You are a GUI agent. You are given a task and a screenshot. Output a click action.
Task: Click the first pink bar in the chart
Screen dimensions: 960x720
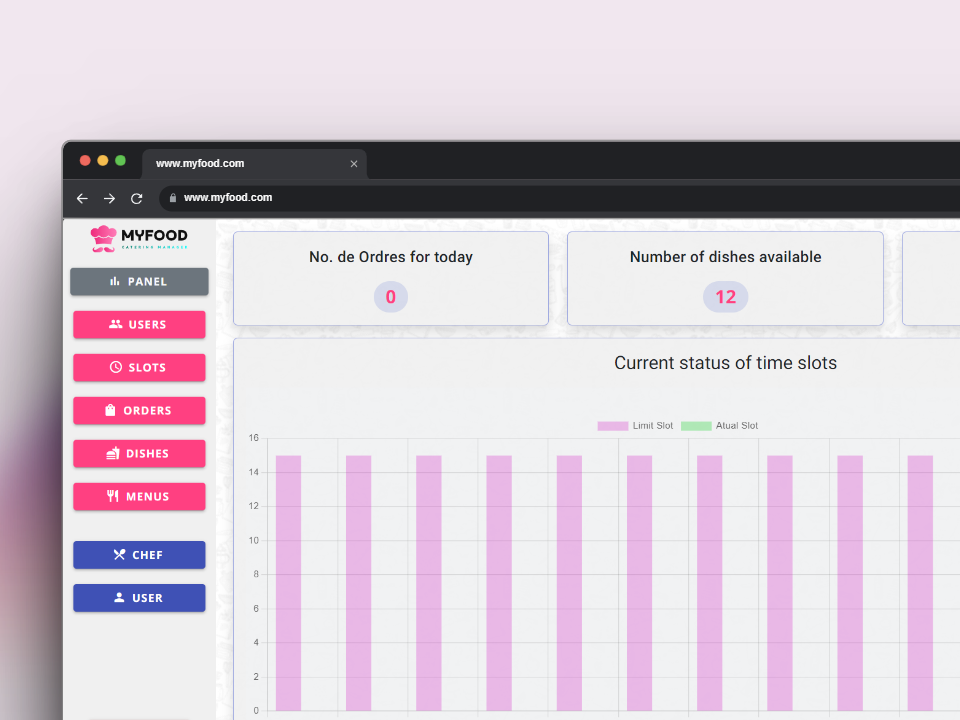(288, 583)
